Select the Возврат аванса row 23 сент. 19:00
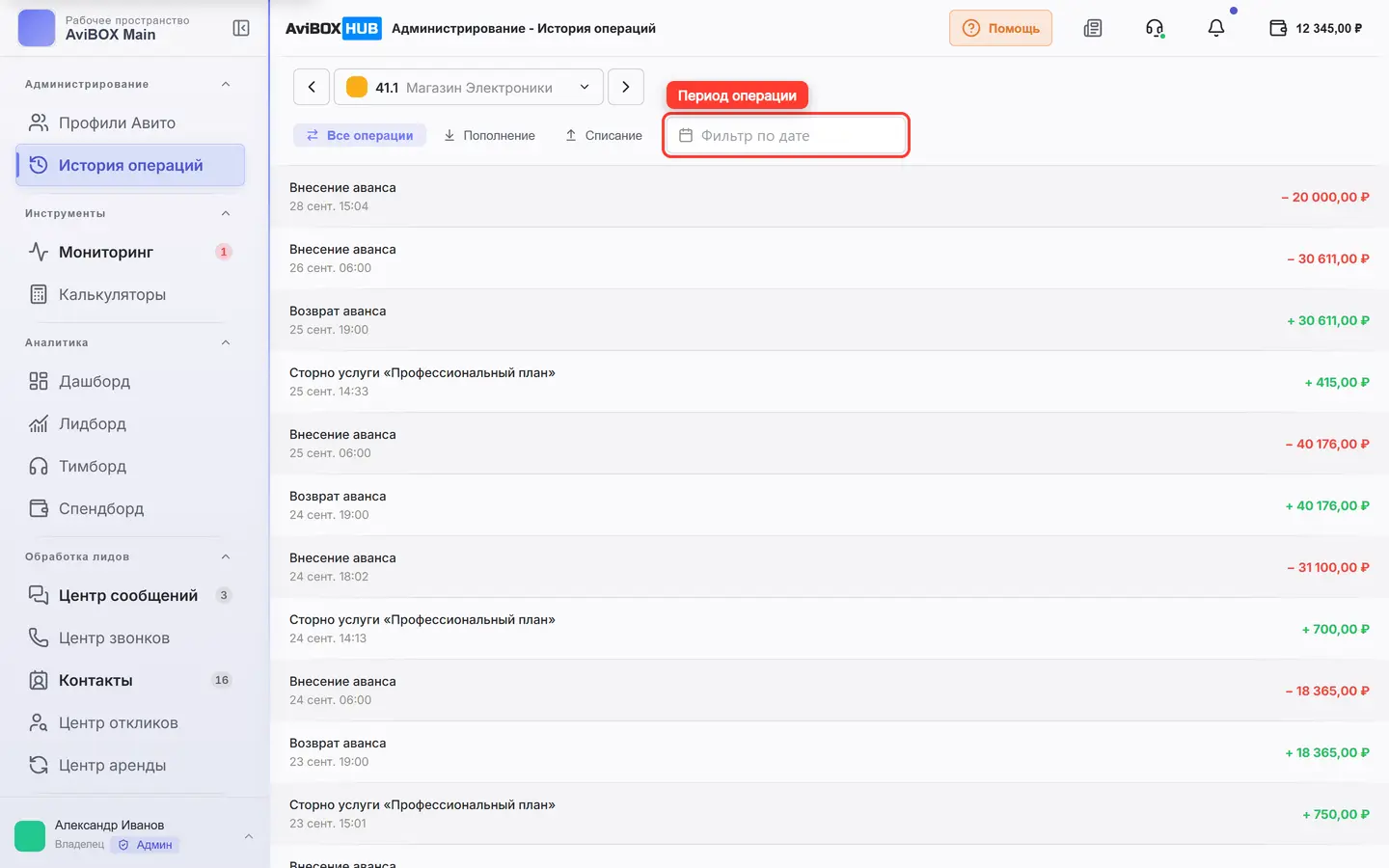The image size is (1389, 868). (830, 752)
